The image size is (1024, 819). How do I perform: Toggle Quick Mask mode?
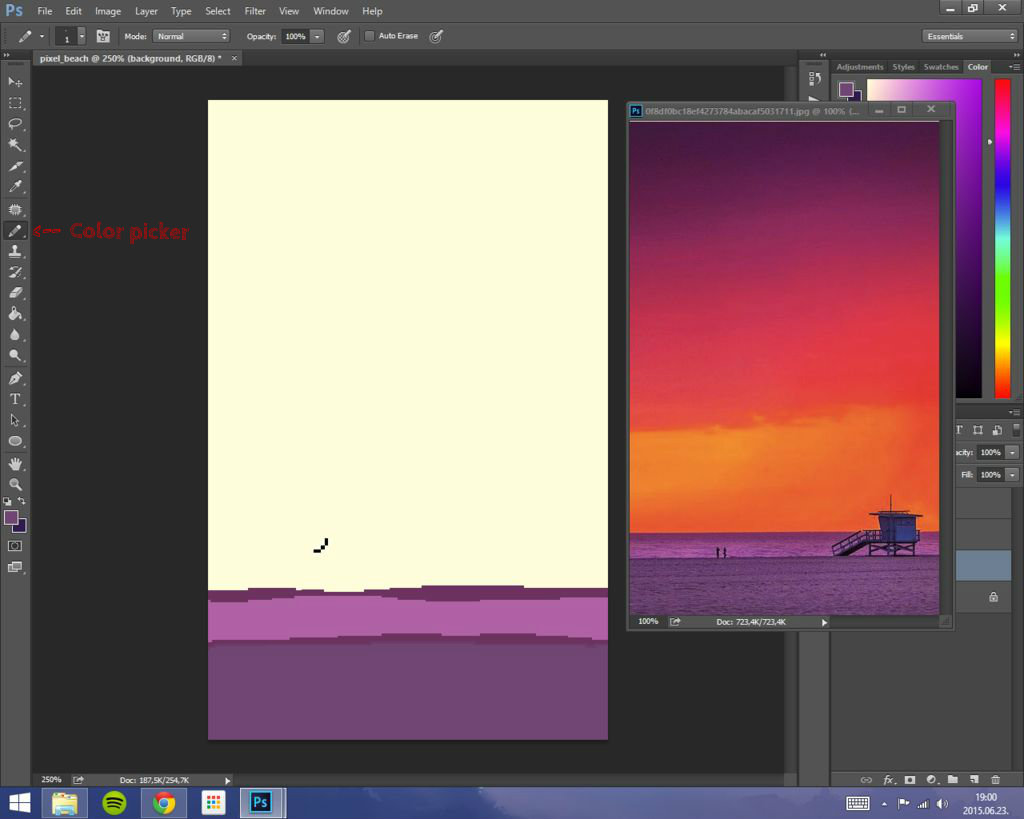click(x=15, y=546)
